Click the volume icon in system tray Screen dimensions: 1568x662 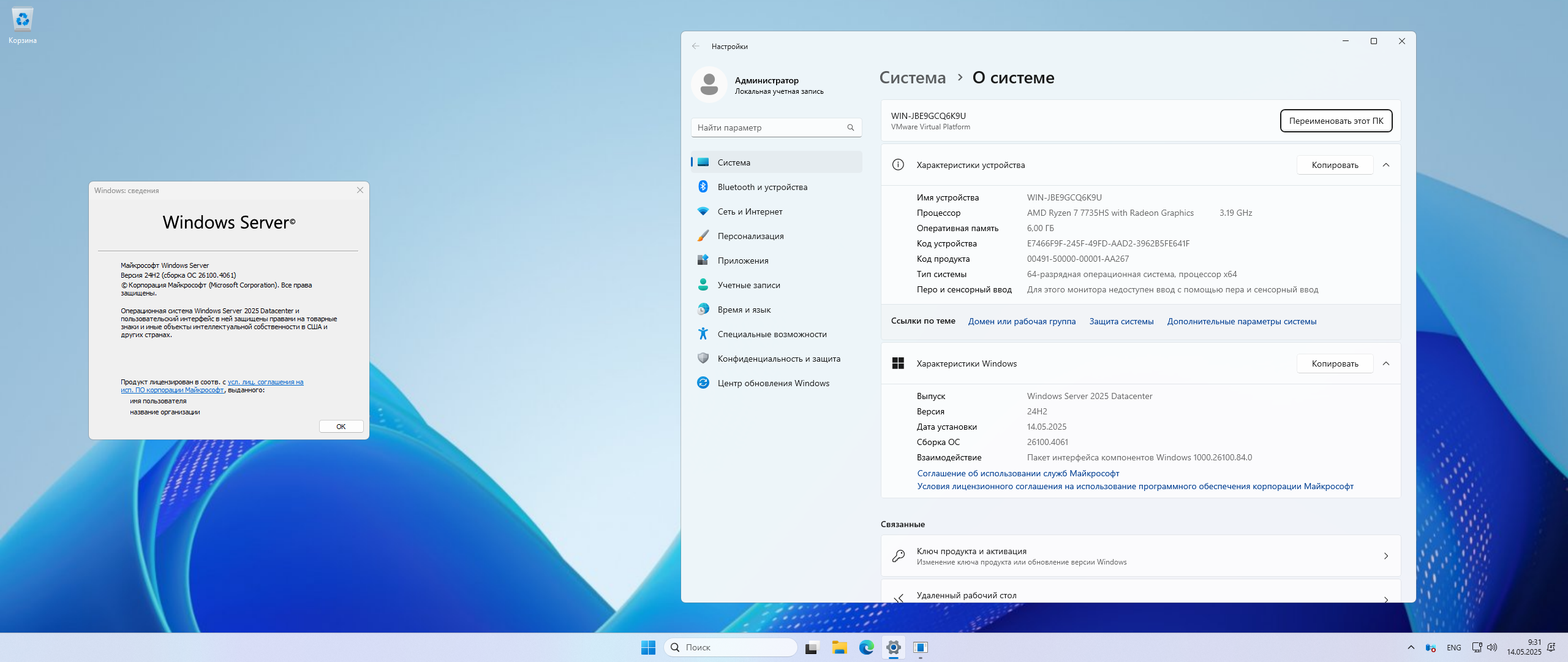[1491, 647]
